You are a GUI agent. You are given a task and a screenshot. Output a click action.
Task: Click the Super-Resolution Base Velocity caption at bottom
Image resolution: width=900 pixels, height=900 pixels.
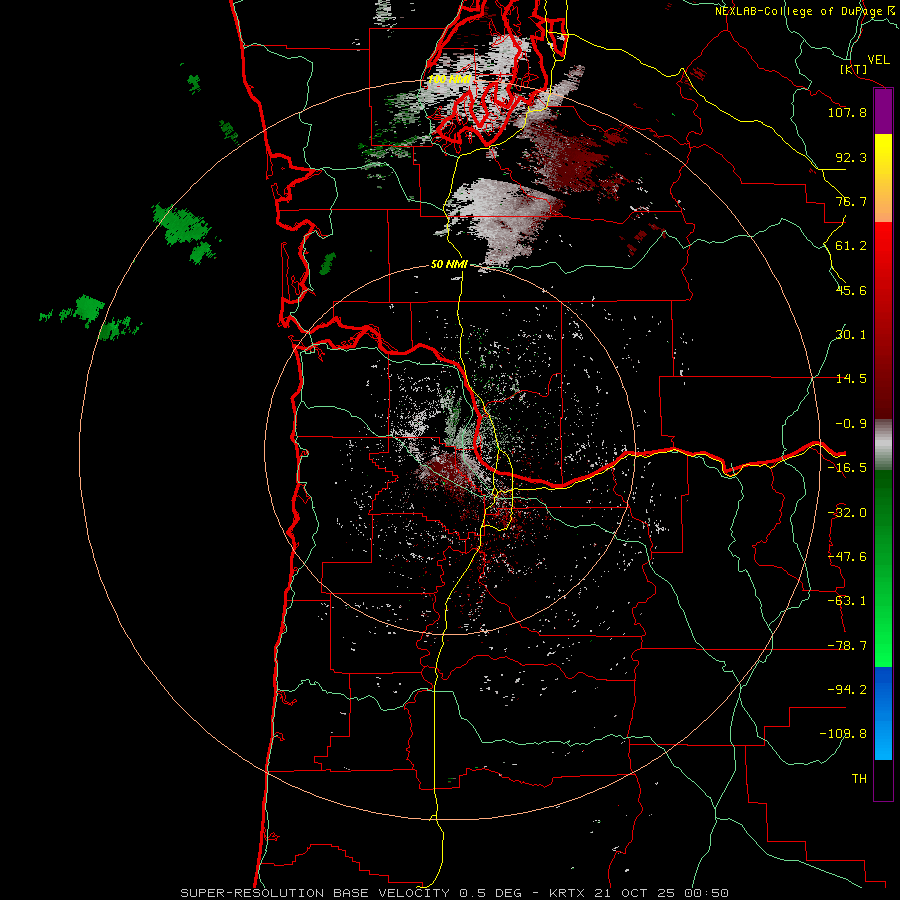click(455, 893)
